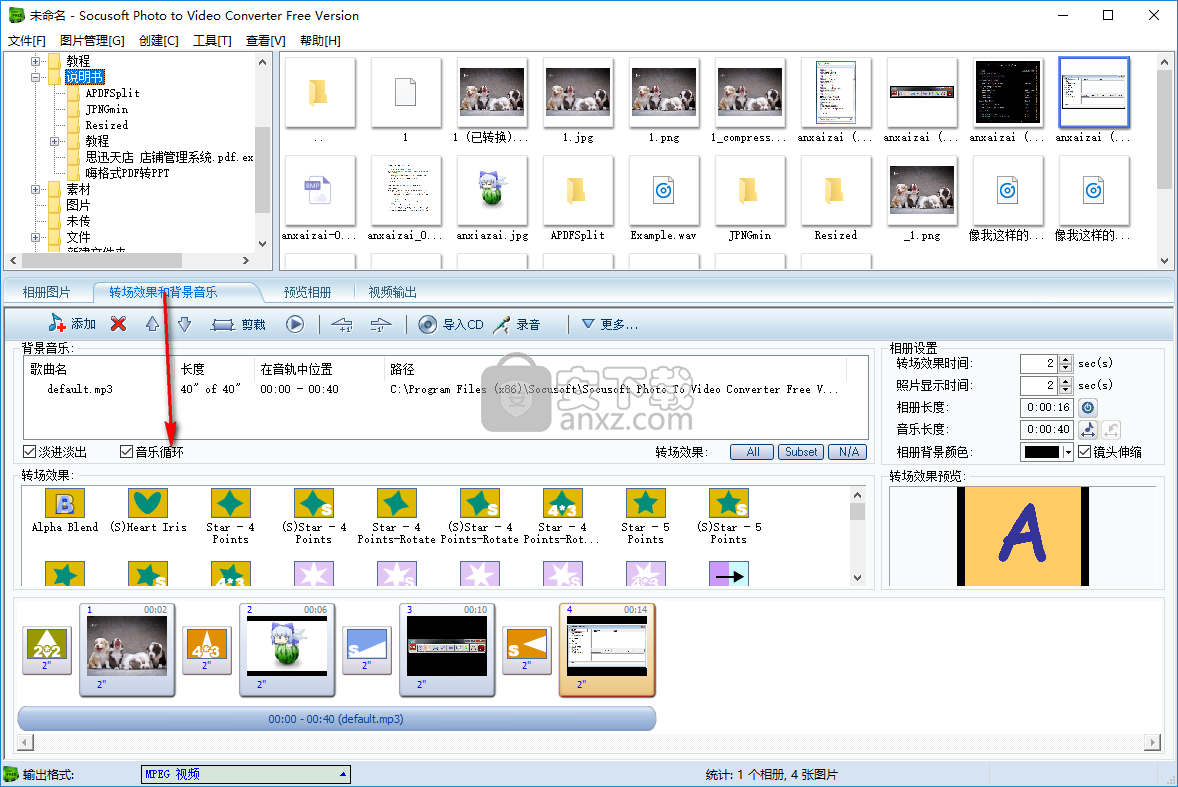Open the 查看[V] menu
This screenshot has width=1178, height=787.
[x=266, y=41]
